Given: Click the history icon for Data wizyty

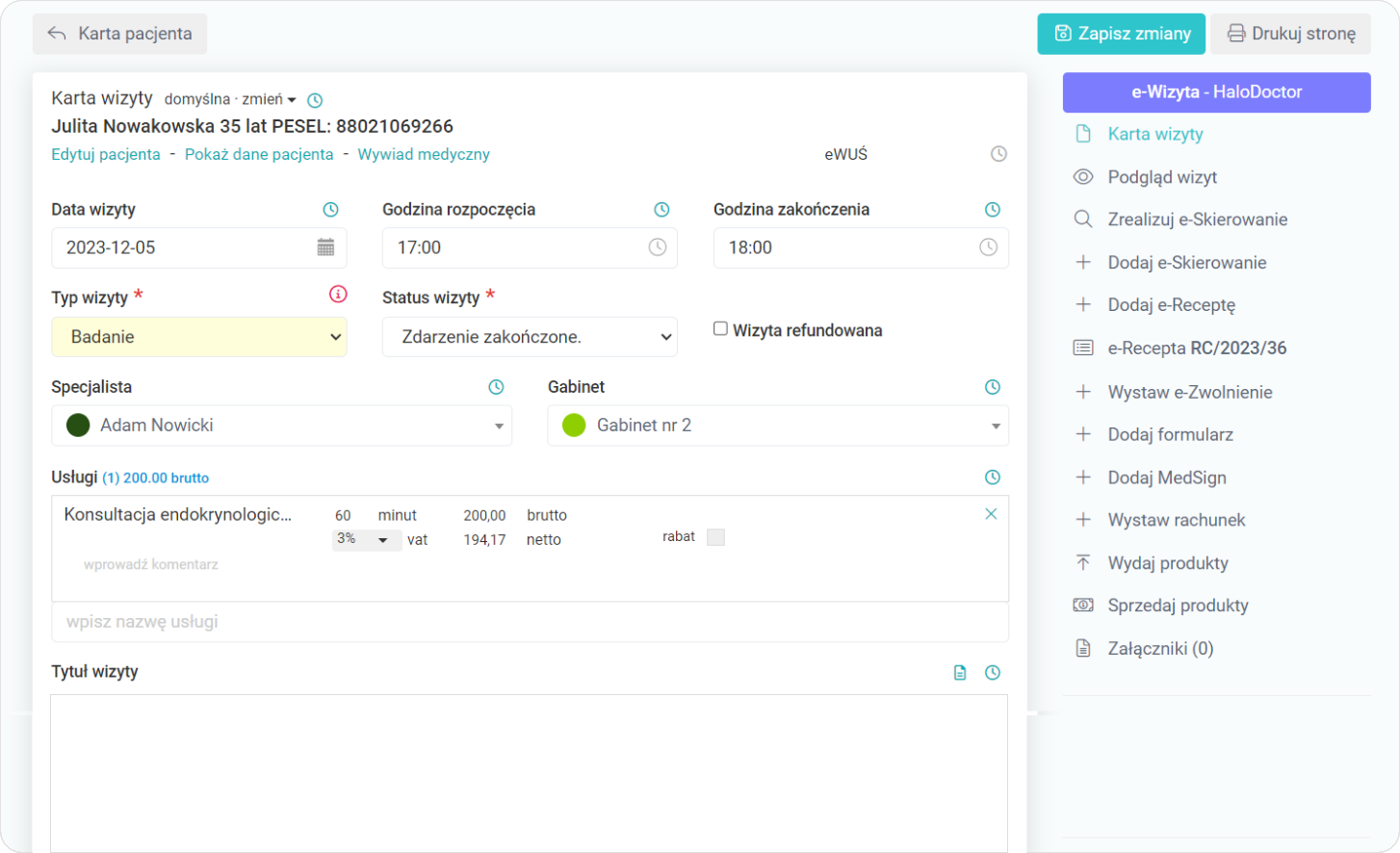Looking at the screenshot, I should coord(330,209).
